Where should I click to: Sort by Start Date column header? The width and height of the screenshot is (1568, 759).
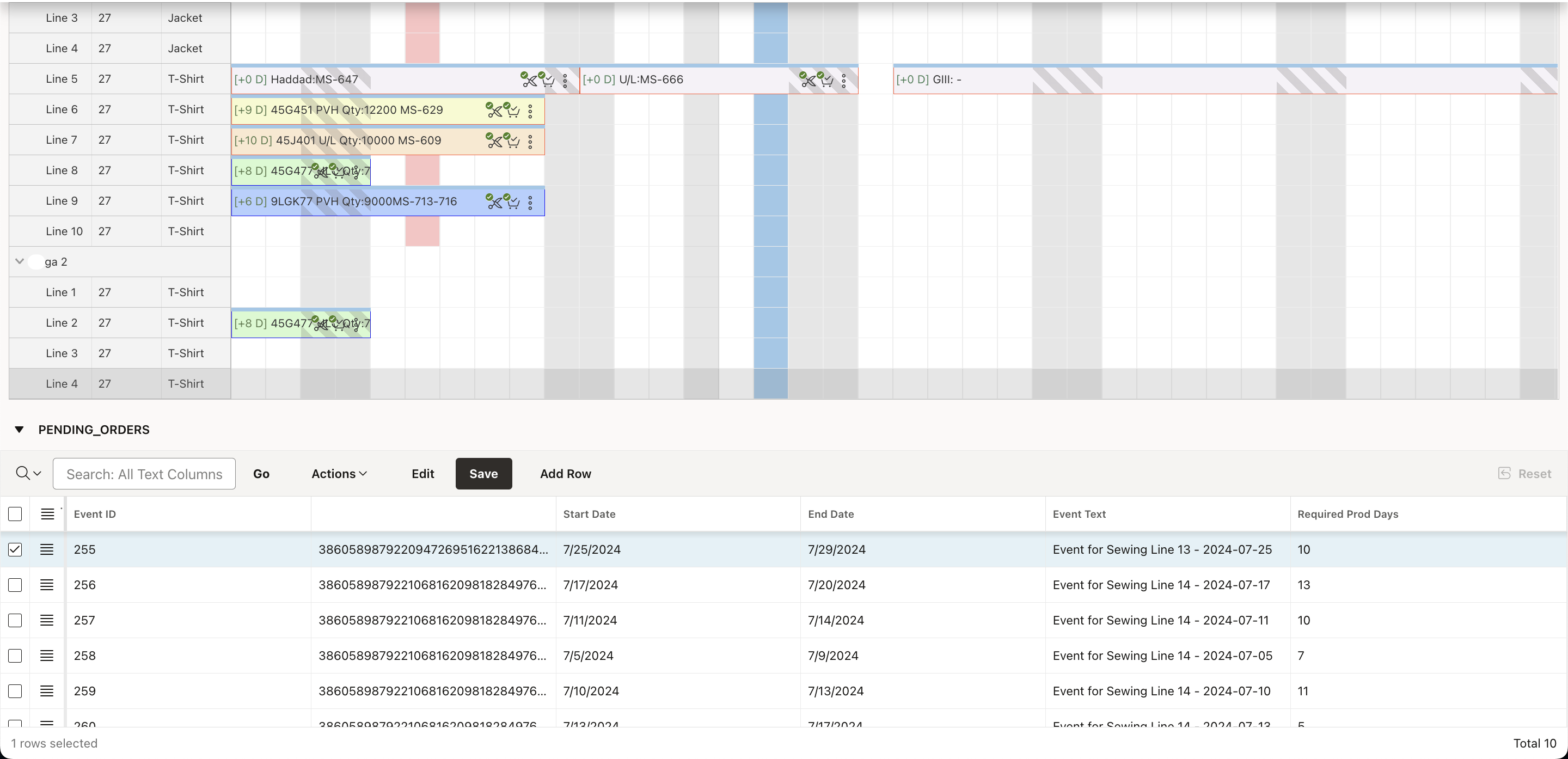coord(589,515)
